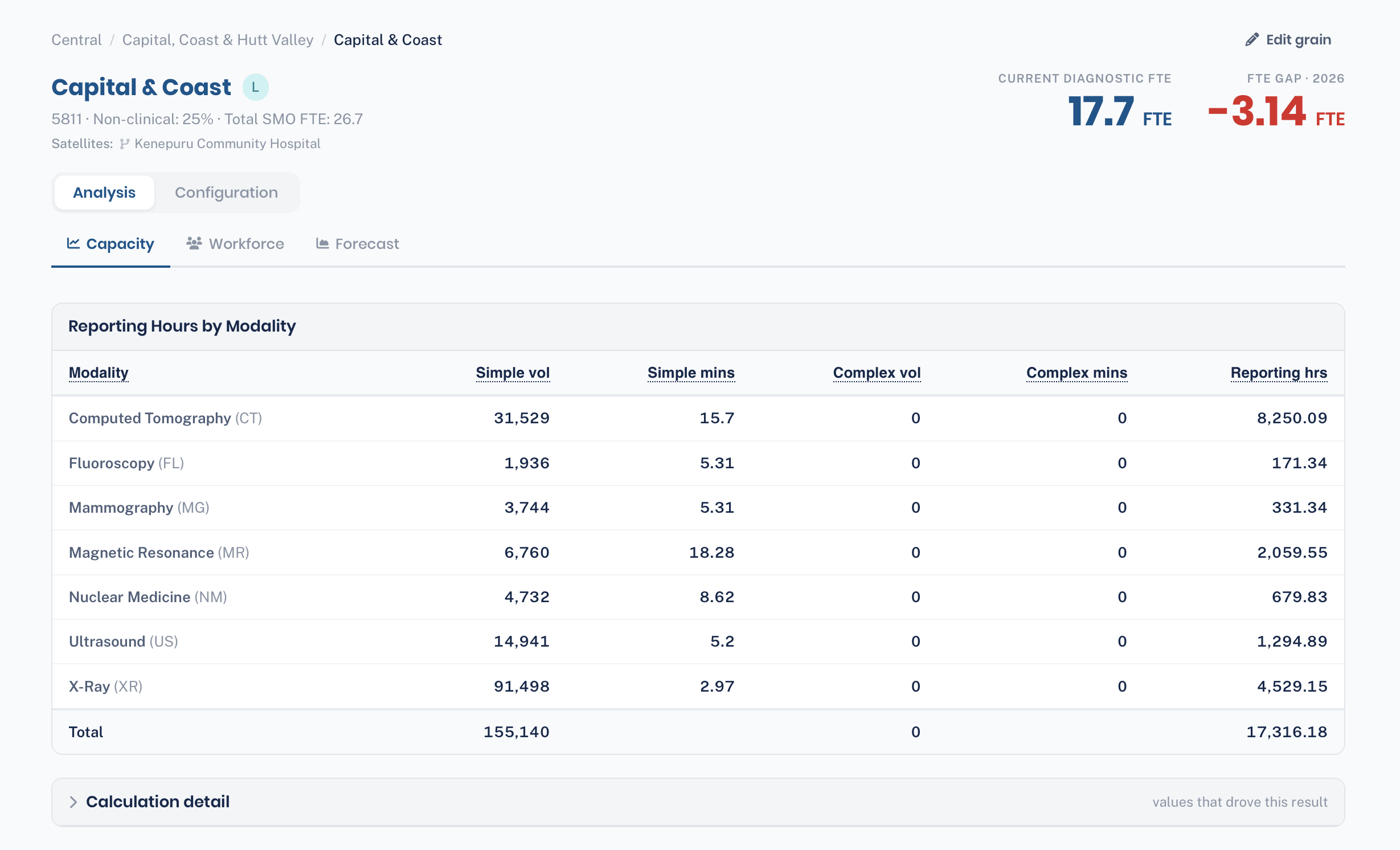1400x850 pixels.
Task: Sort by Reporting hrs column header
Action: click(1279, 373)
